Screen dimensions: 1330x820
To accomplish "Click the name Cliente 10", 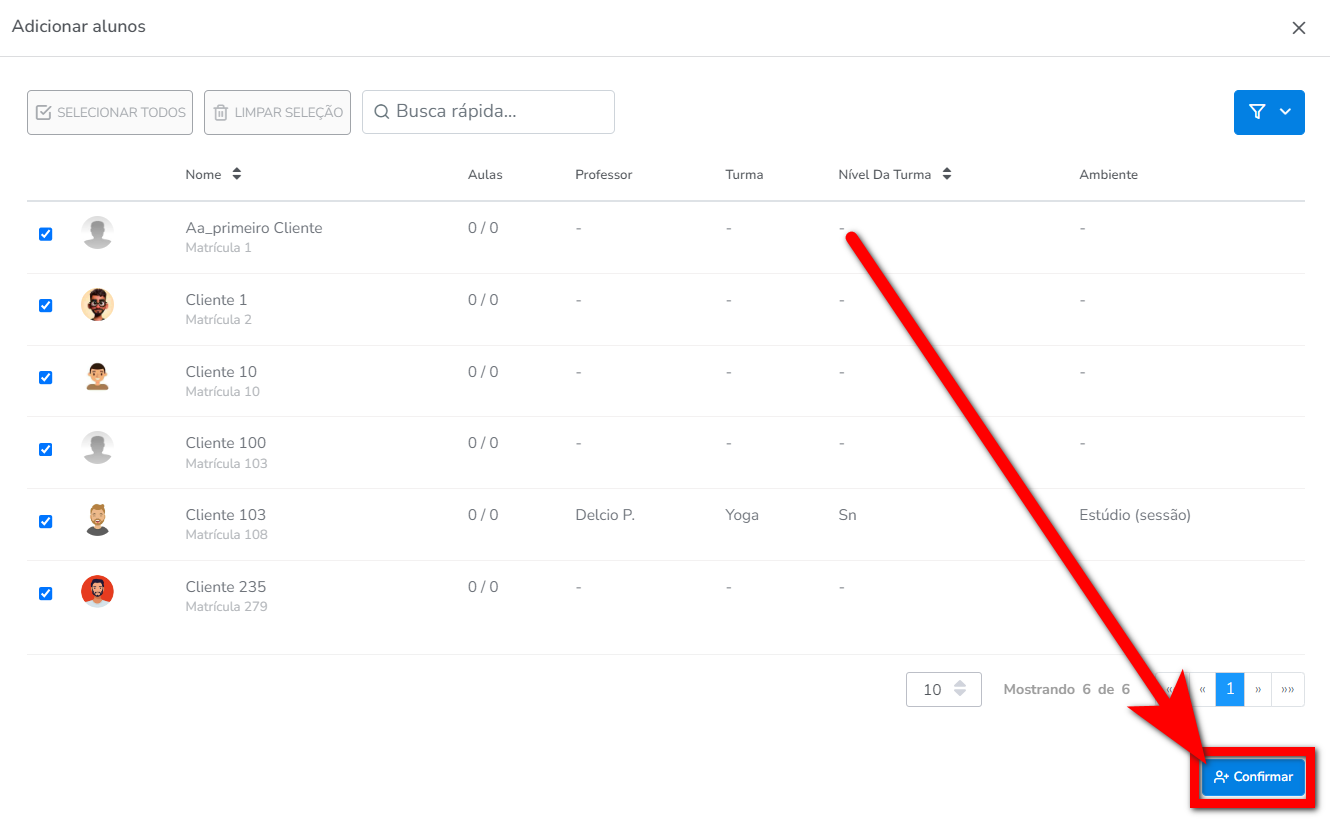I will [x=221, y=372].
